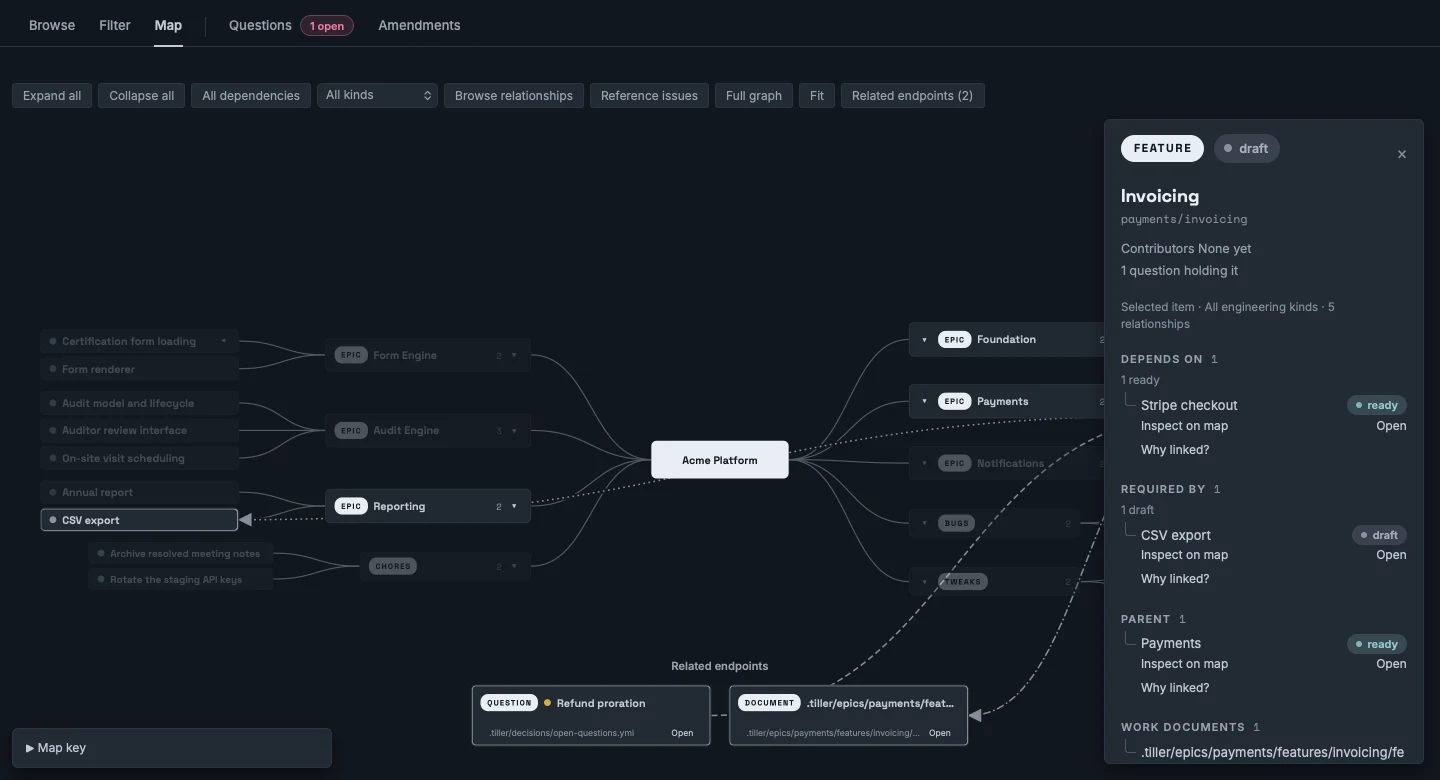Select the CSV export map node
Image resolution: width=1440 pixels, height=780 pixels.
tap(139, 520)
